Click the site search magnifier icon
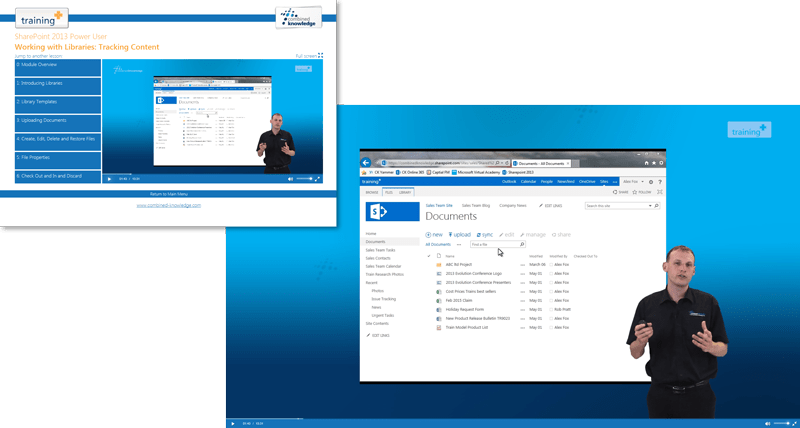The width and height of the screenshot is (800, 428). point(657,206)
